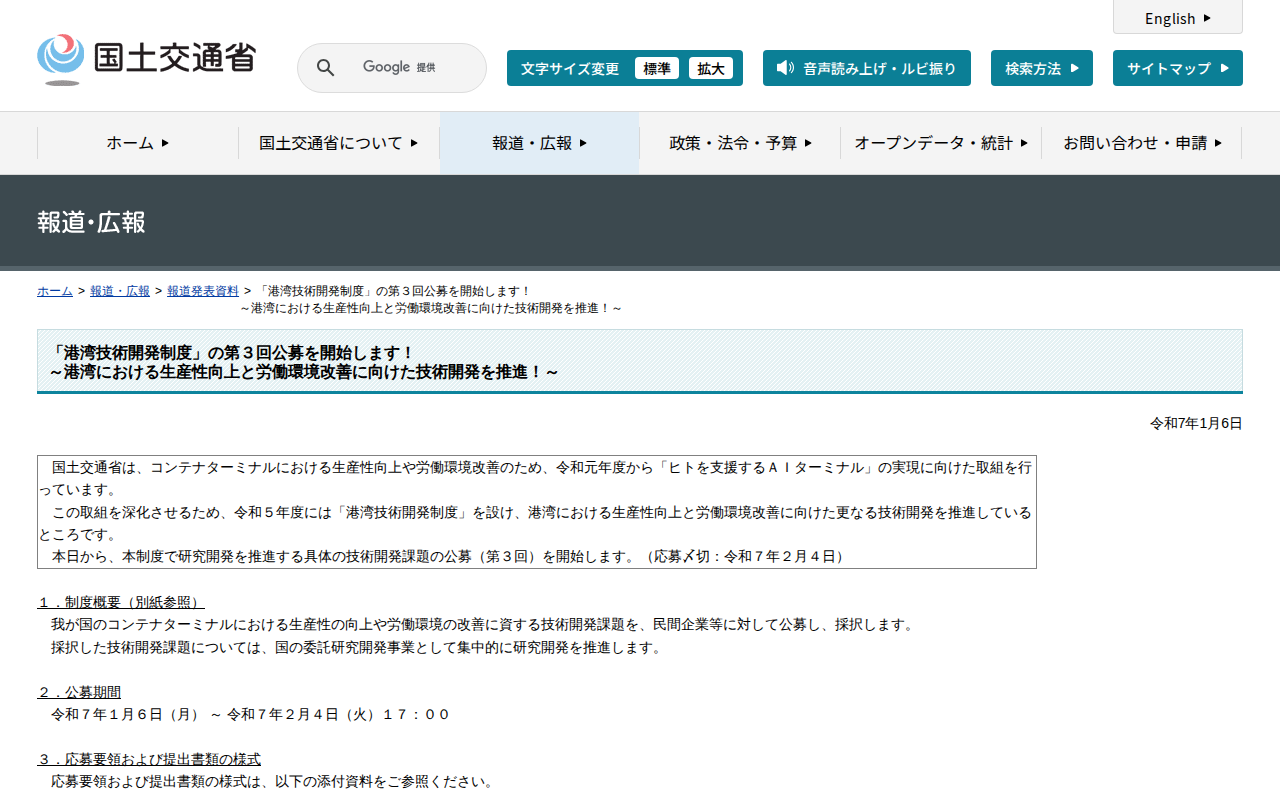Open オープンデータ・統計 menu

(x=941, y=143)
